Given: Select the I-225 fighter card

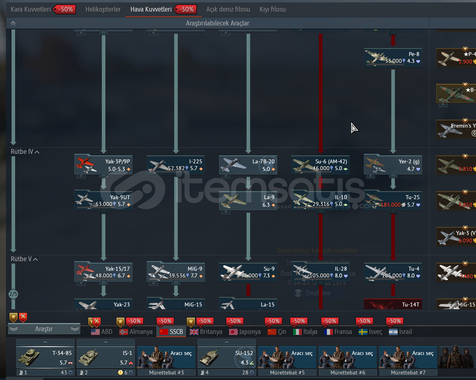Looking at the screenshot, I should (x=176, y=165).
